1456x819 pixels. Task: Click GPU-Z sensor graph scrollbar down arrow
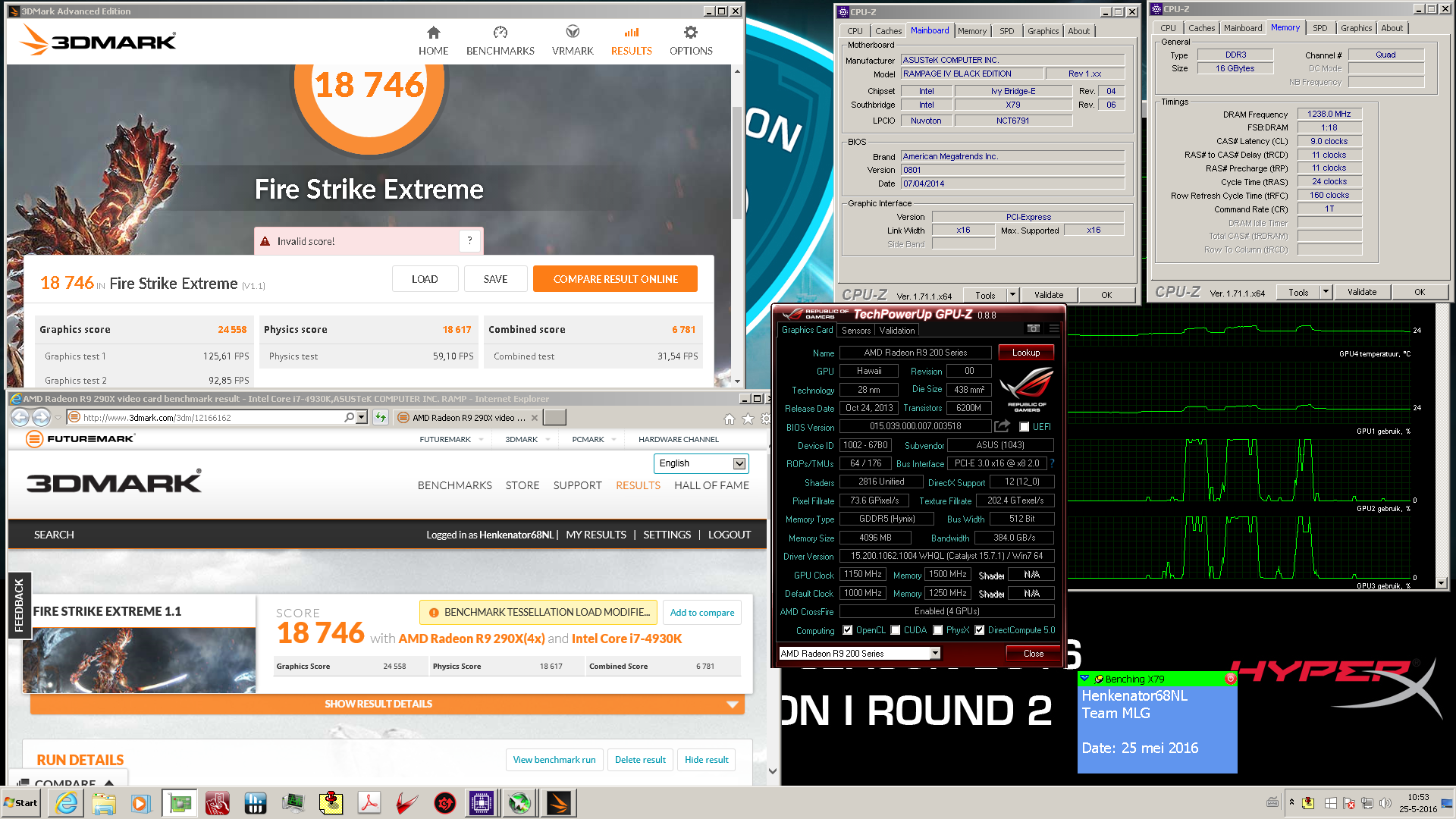tap(1442, 582)
